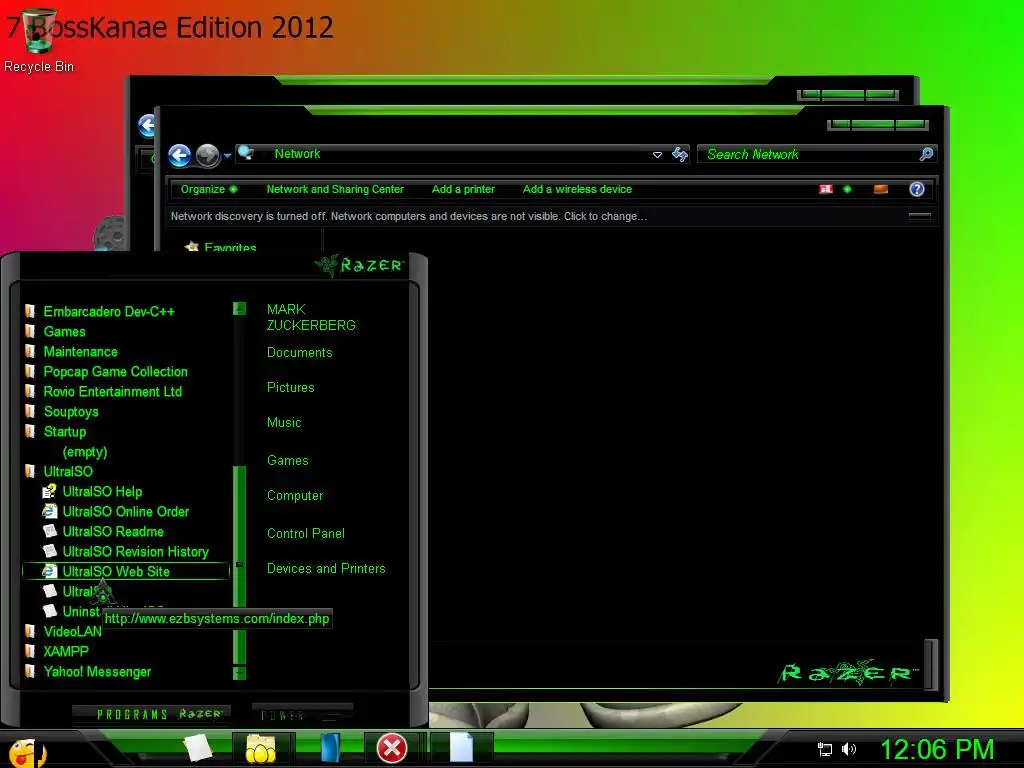Click the UltraISO Readme document icon
This screenshot has height=768, width=1024.
point(50,531)
